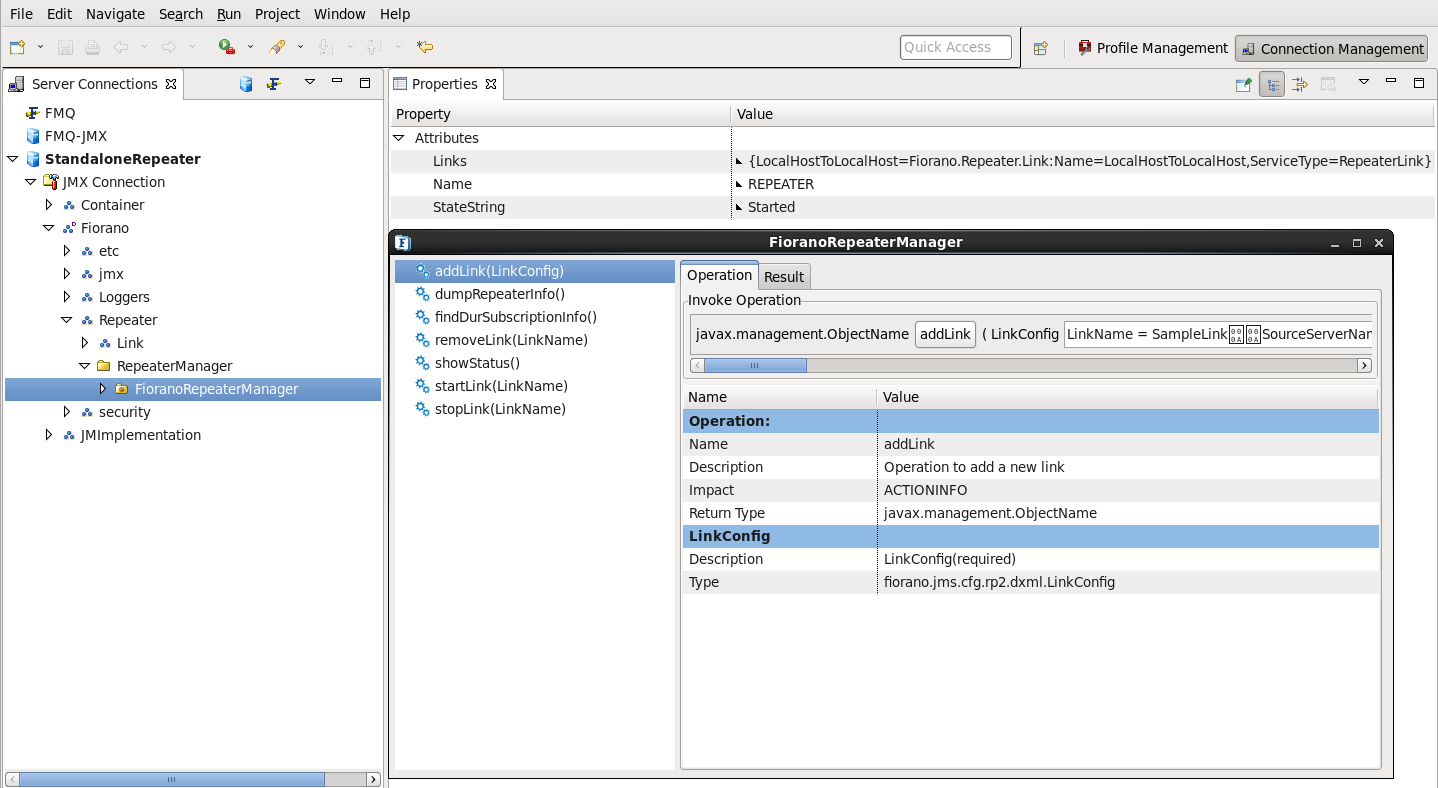Click the FioranoRepeaterManager dialog title icon
The image size is (1438, 788).
pyautogui.click(x=403, y=242)
